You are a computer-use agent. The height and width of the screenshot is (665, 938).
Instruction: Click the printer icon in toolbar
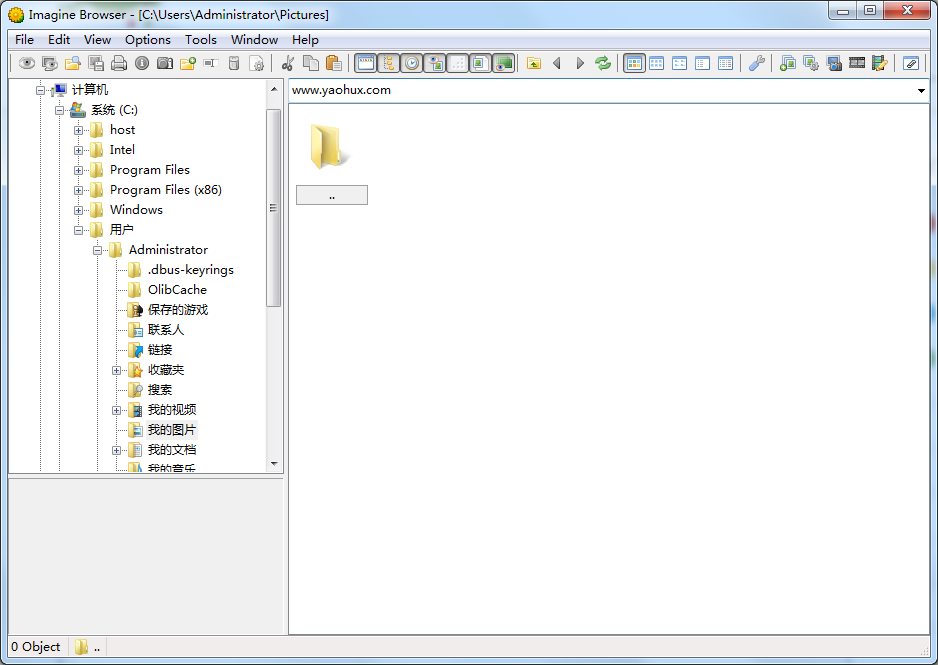point(119,63)
